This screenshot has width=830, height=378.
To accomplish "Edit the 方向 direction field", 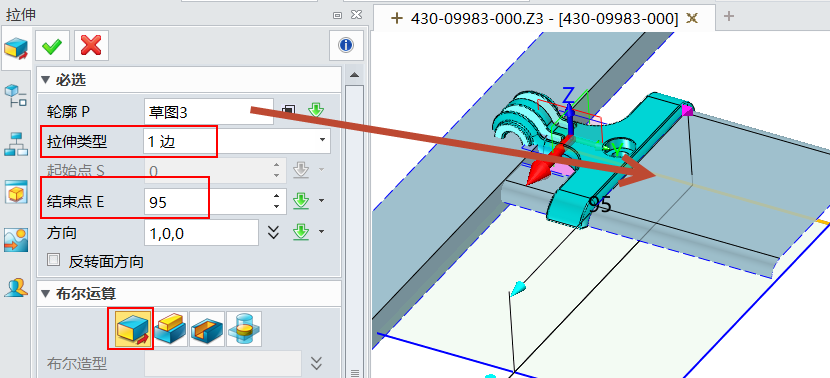I will pos(201,232).
